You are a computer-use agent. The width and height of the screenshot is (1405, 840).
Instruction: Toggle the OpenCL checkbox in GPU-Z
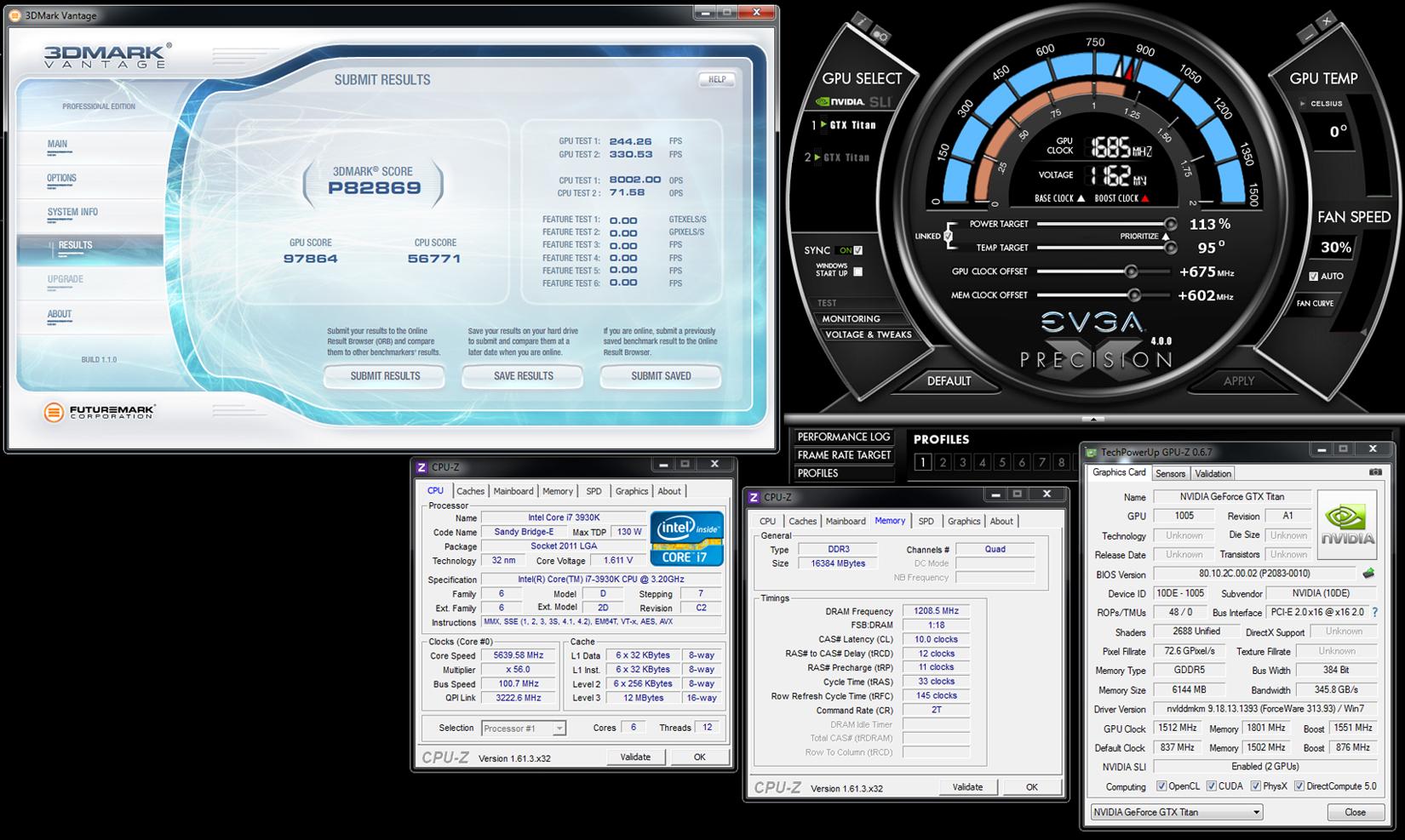[1161, 786]
